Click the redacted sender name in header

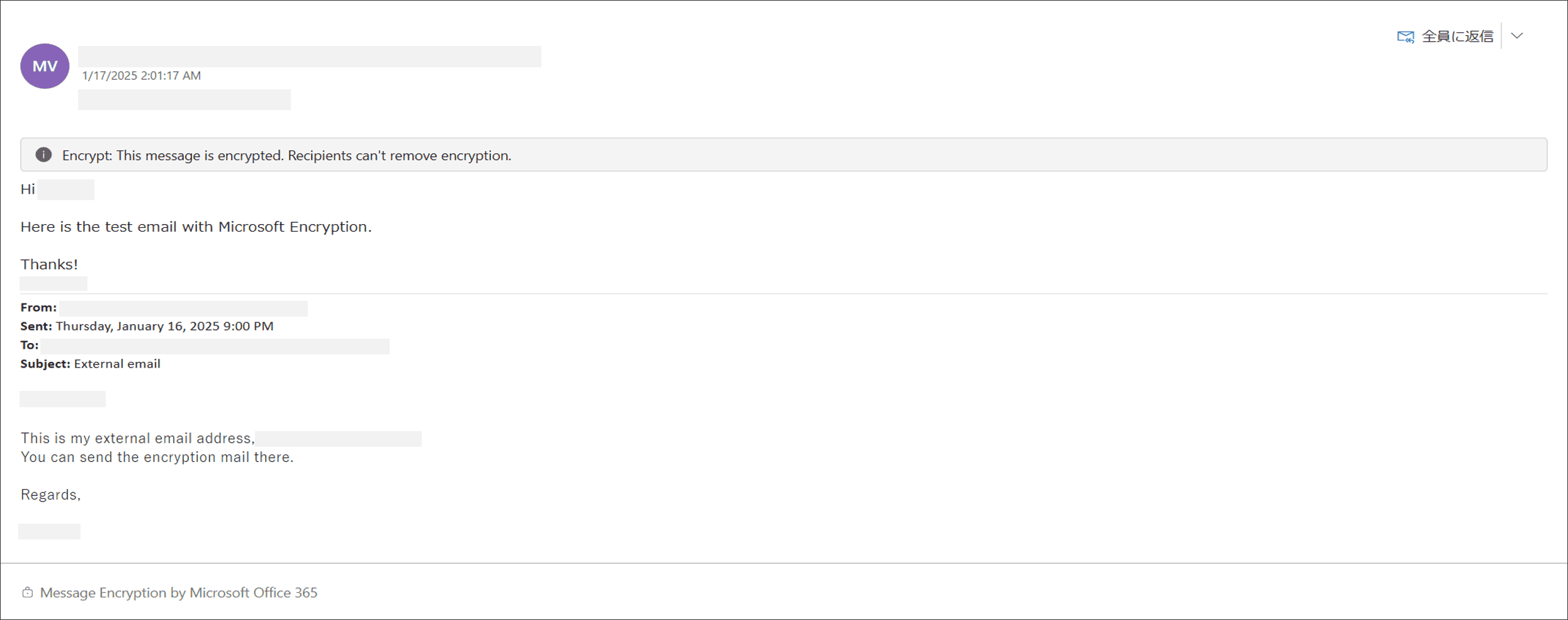click(309, 56)
